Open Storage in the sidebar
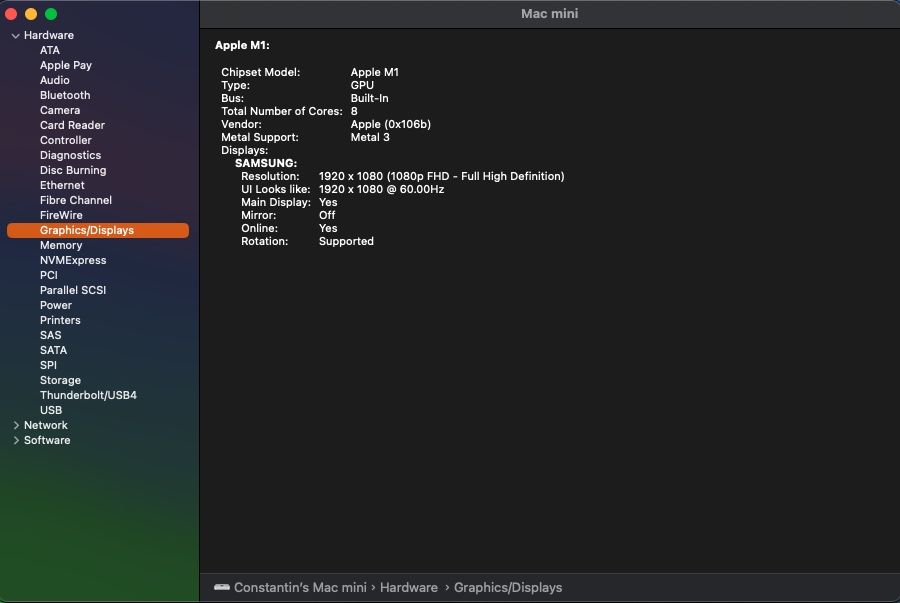Image resolution: width=900 pixels, height=603 pixels. click(x=60, y=380)
